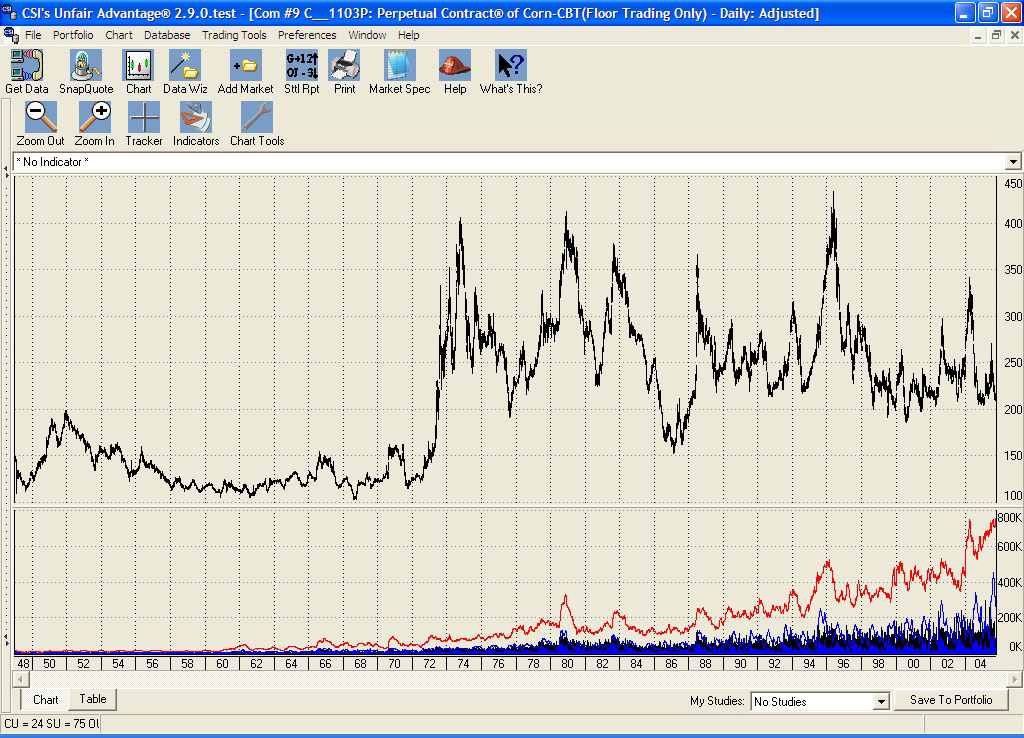Open the Database menu

(167, 35)
